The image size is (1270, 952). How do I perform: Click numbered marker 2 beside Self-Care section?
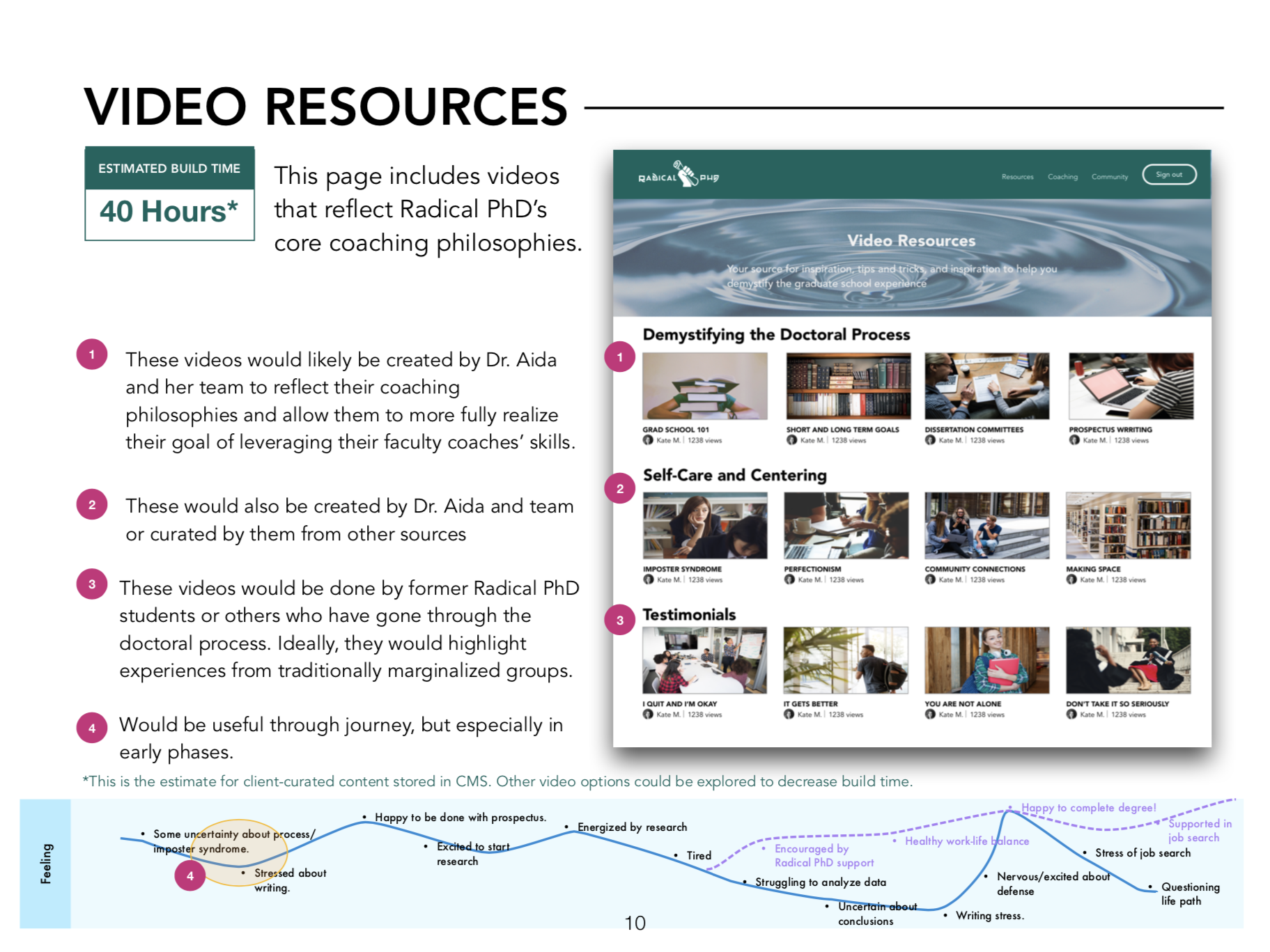coord(619,488)
